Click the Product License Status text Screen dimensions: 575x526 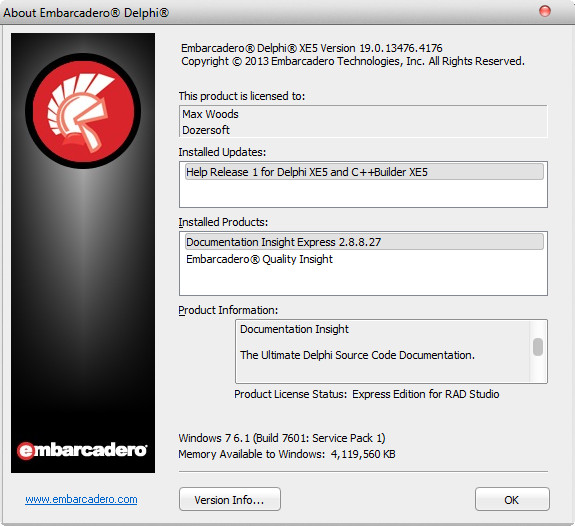[367, 394]
